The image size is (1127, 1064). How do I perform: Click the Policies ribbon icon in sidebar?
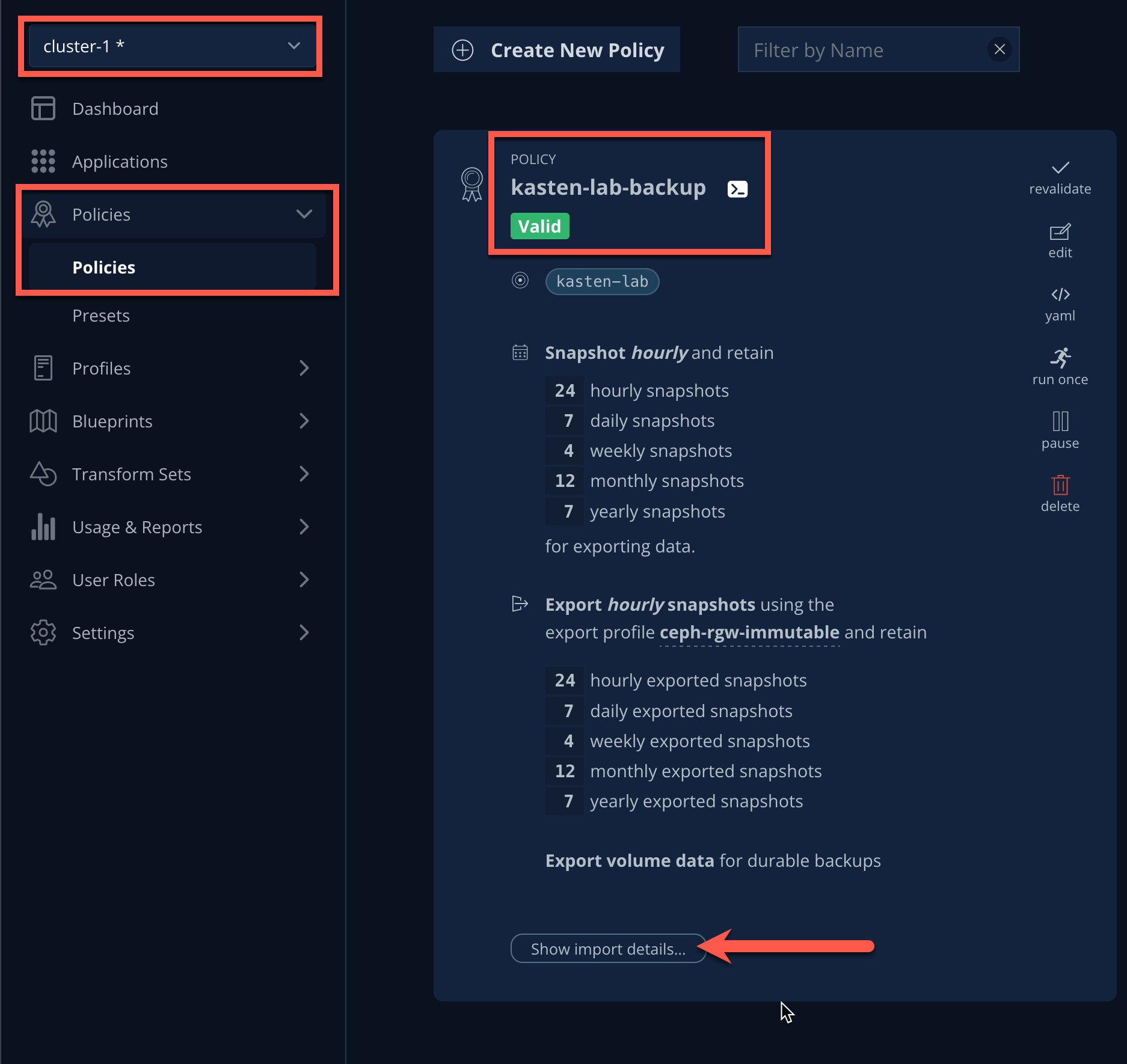click(x=43, y=214)
